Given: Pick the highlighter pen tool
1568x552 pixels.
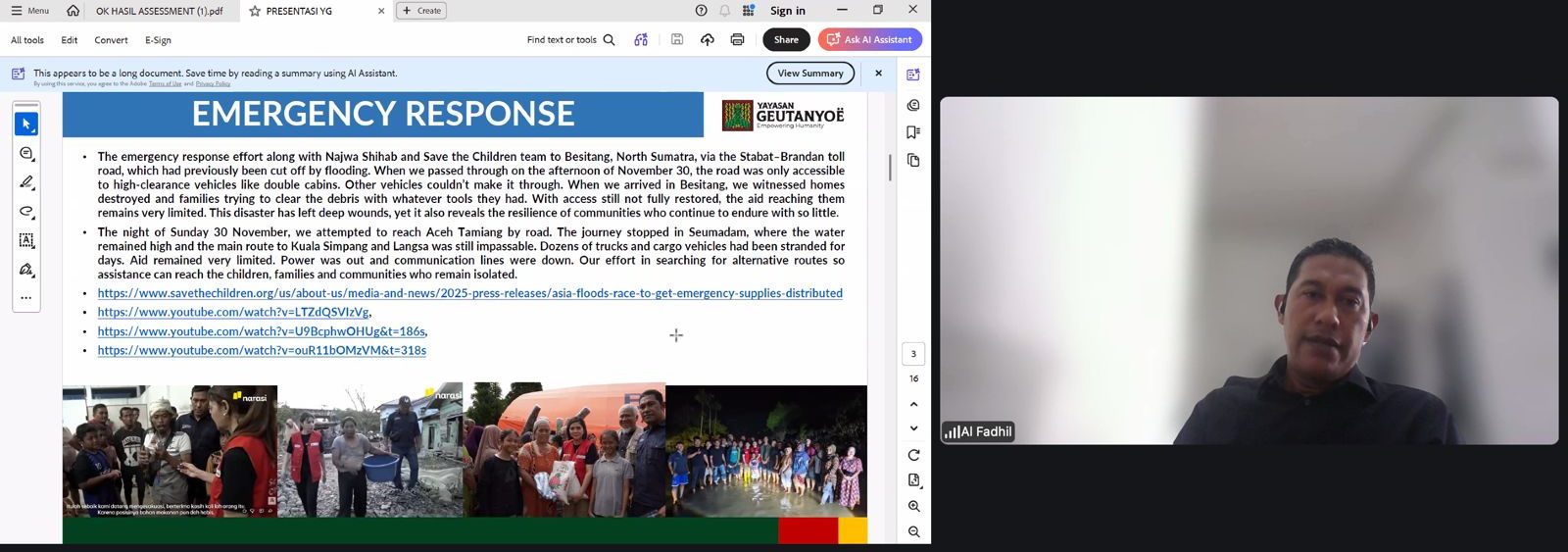Looking at the screenshot, I should tap(26, 182).
